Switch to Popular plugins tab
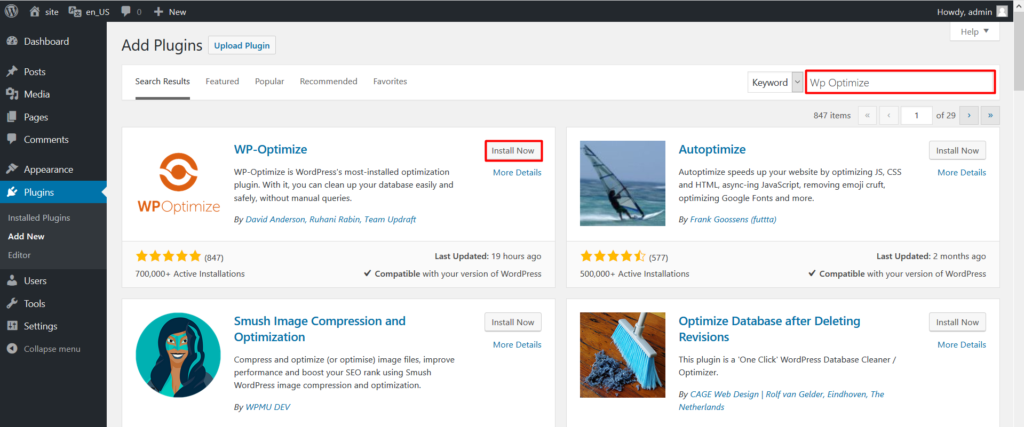 point(270,82)
